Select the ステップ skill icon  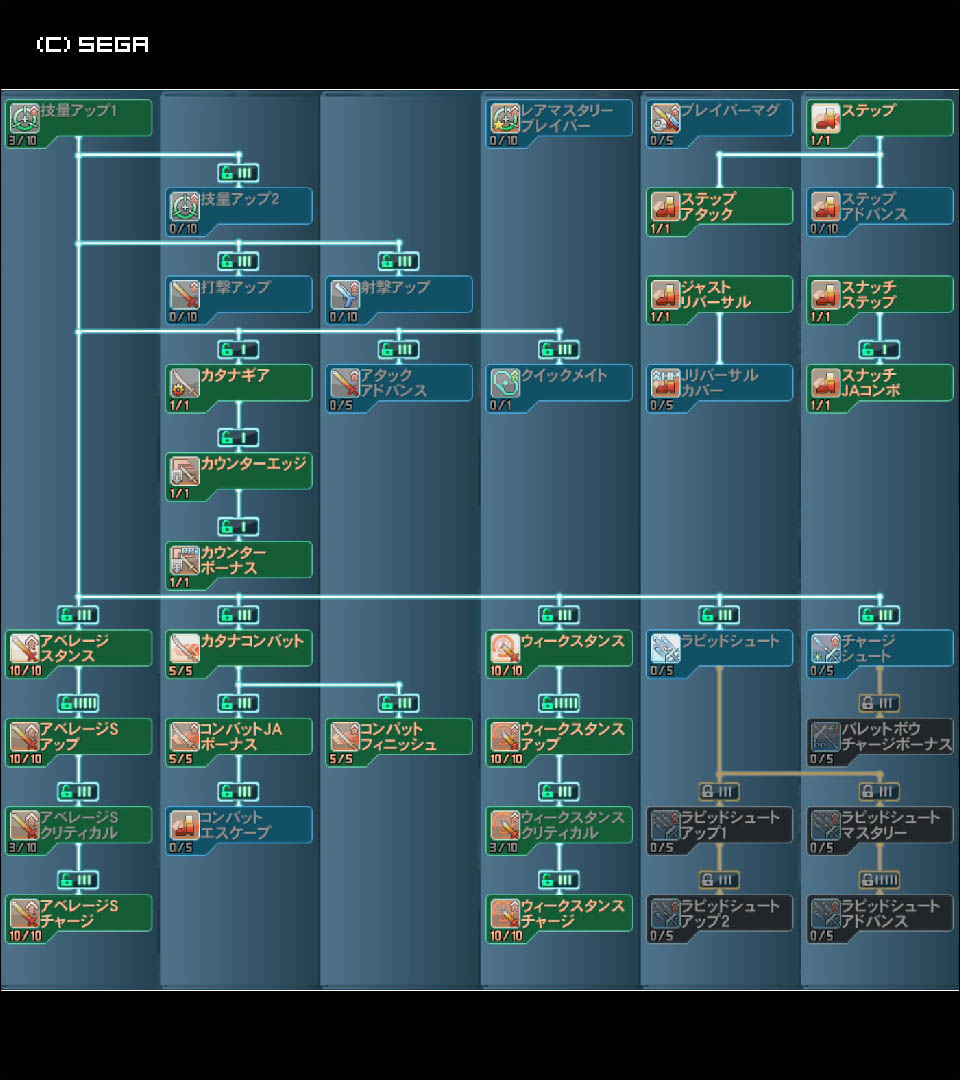(x=826, y=118)
